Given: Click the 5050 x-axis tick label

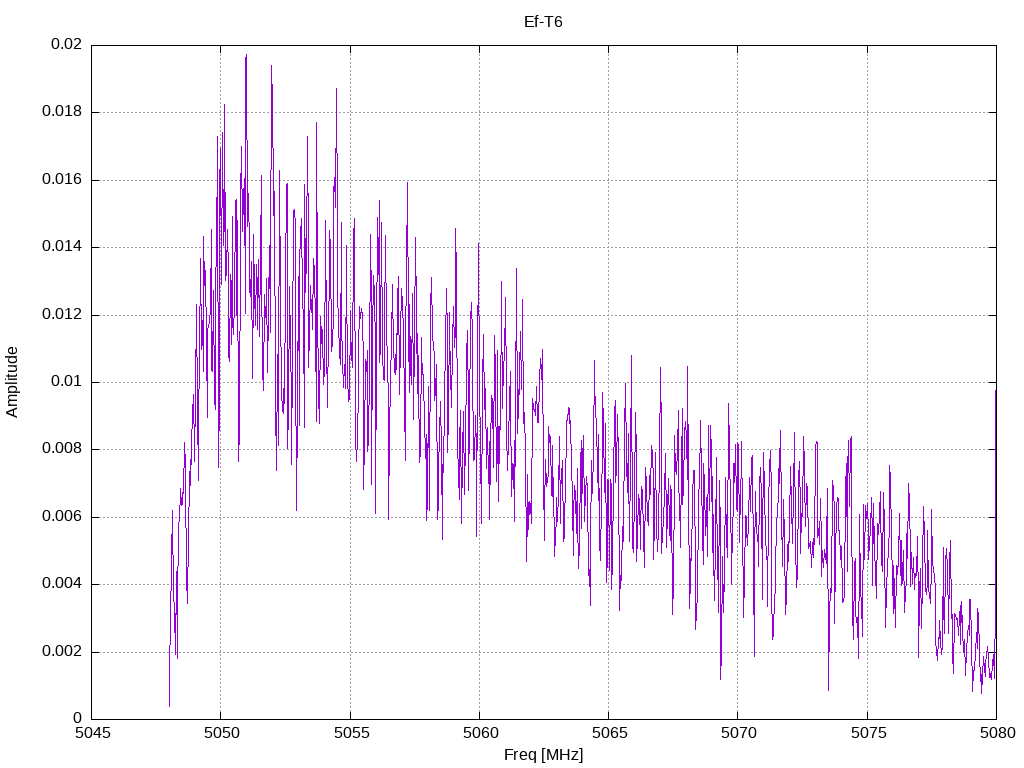Looking at the screenshot, I should click(x=222, y=733).
